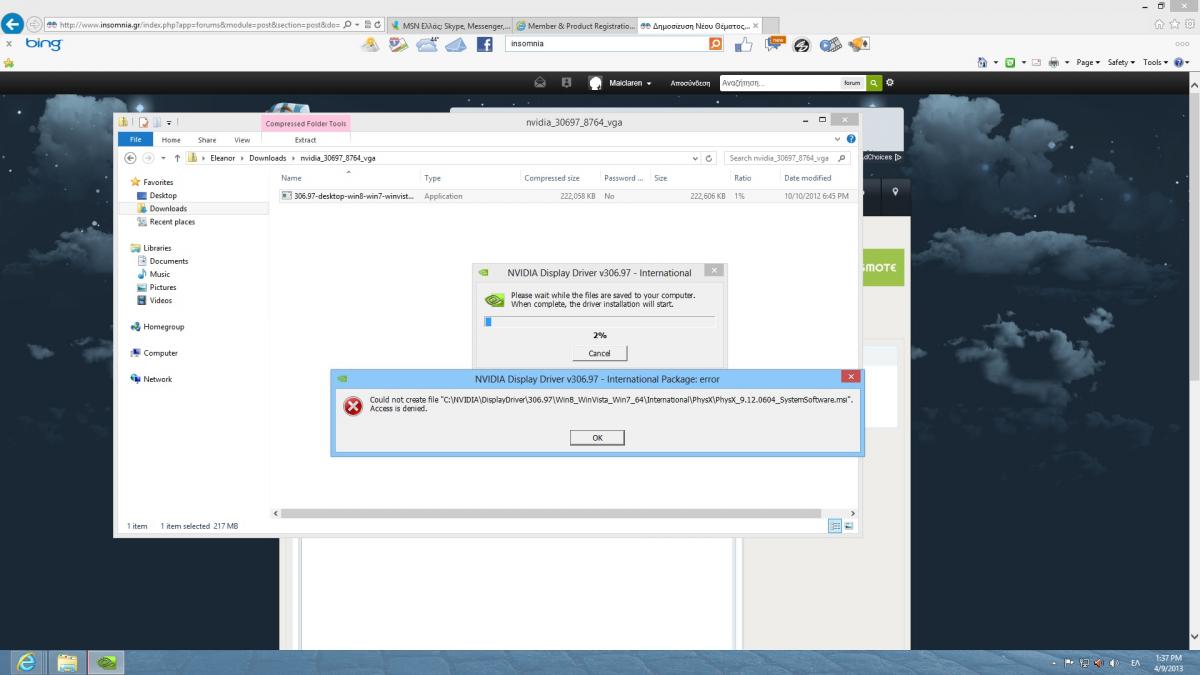Open Internet Explorer from the taskbar

(x=26, y=662)
